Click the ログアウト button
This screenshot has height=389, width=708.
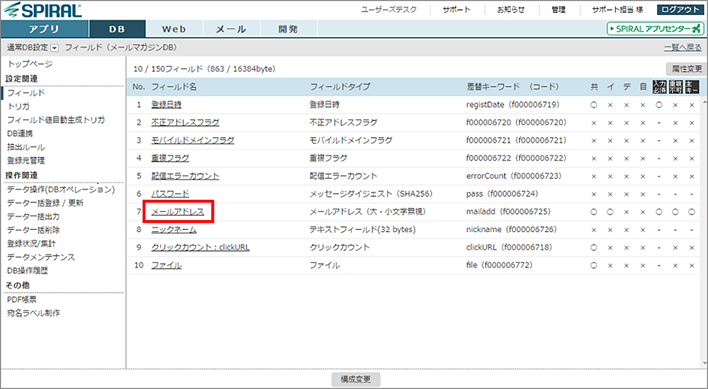[680, 9]
